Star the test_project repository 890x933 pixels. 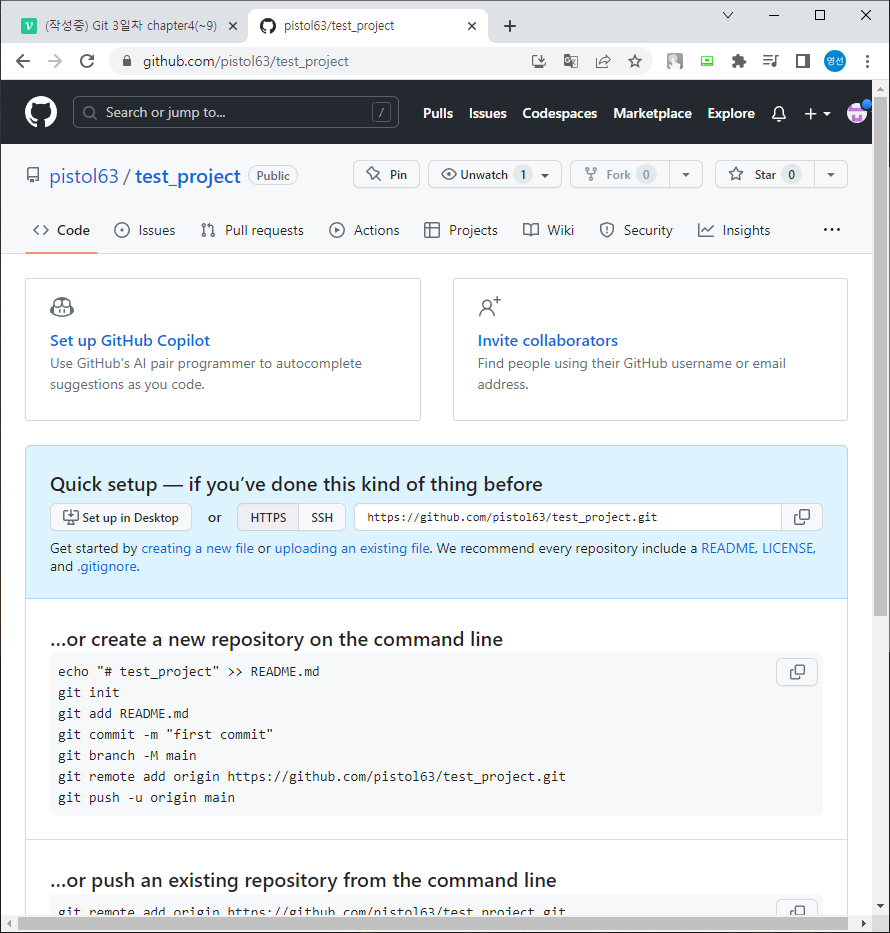[x=765, y=174]
